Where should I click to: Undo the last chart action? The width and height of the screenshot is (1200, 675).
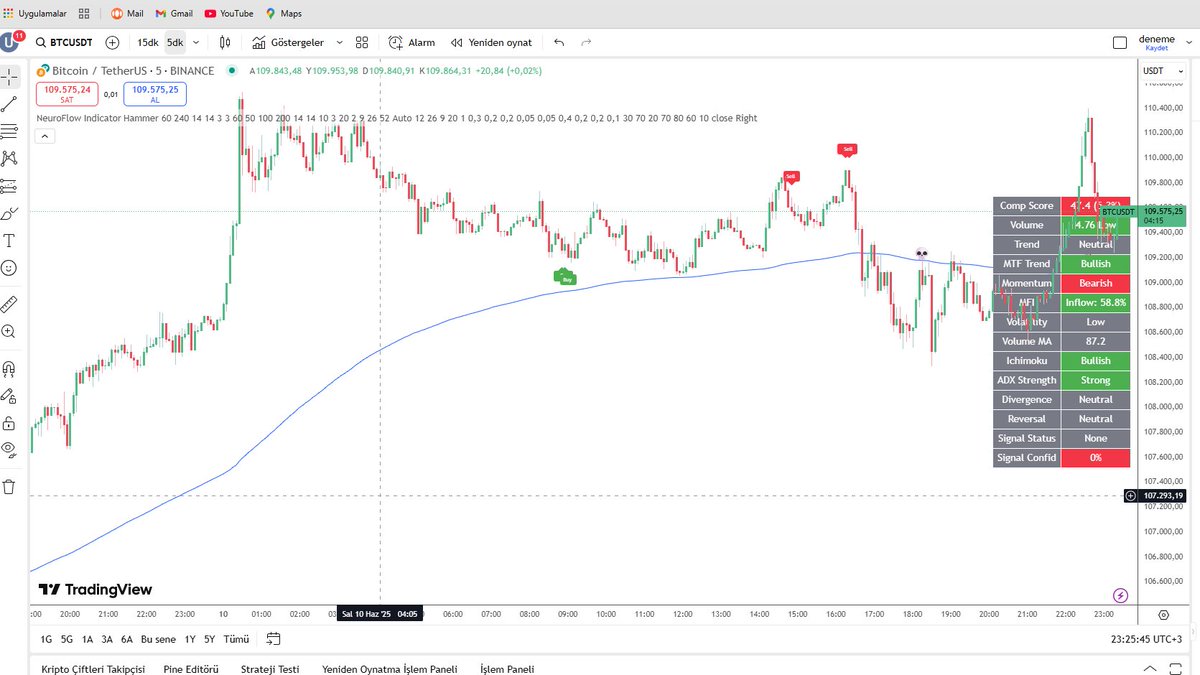pos(559,43)
